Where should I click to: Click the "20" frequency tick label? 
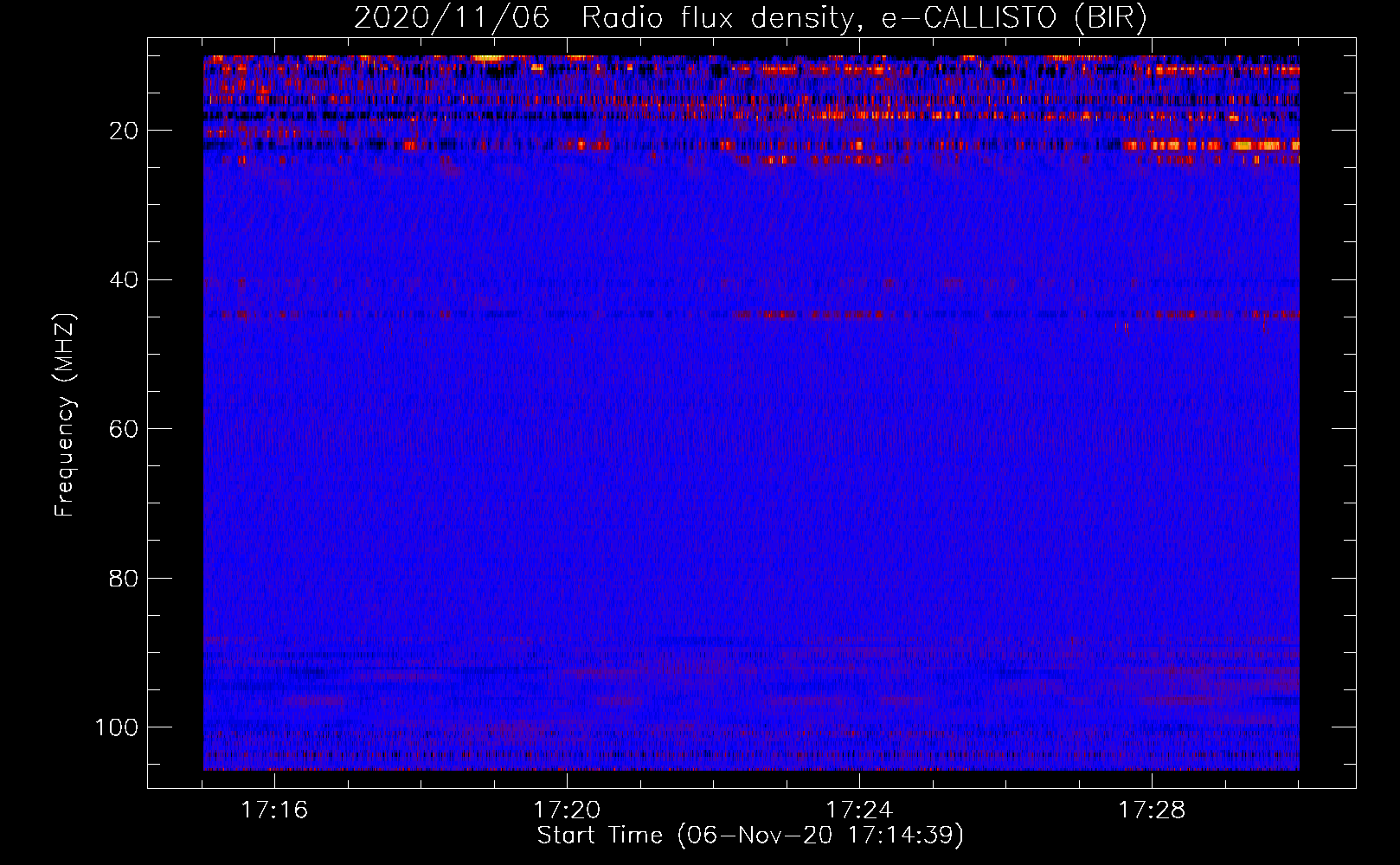124,131
